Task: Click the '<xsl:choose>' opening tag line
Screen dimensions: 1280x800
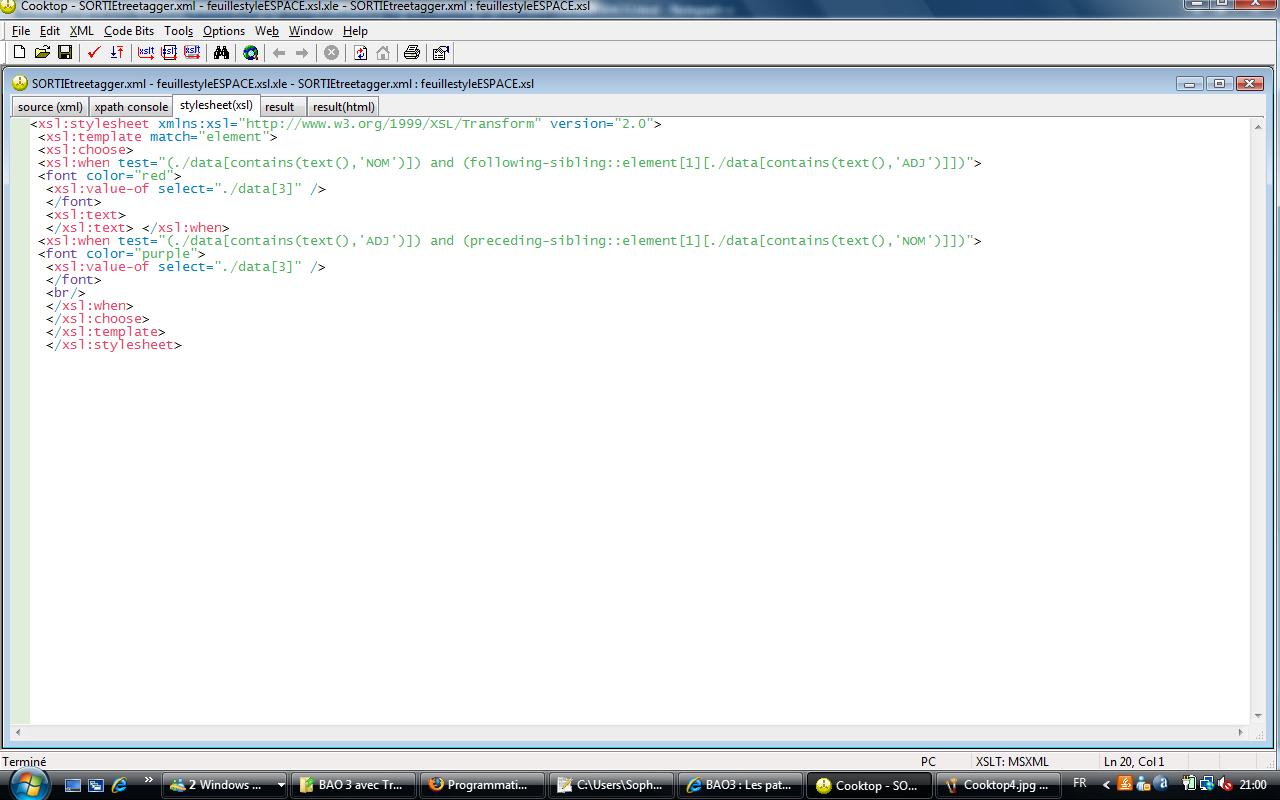Action: tap(86, 150)
